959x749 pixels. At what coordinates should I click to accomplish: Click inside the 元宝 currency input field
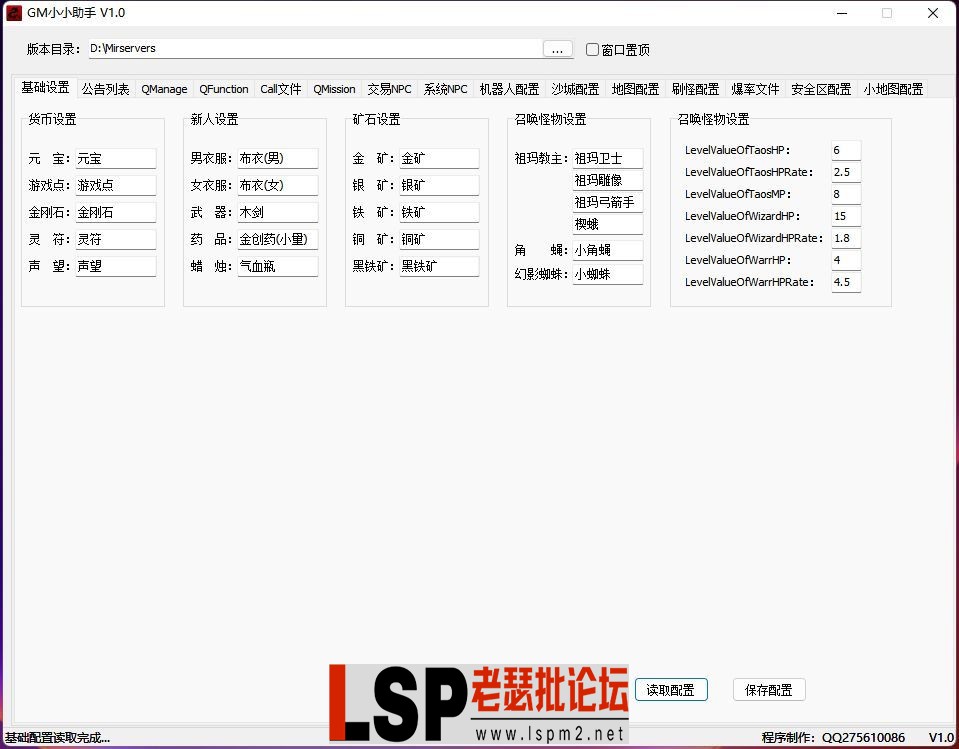click(115, 157)
